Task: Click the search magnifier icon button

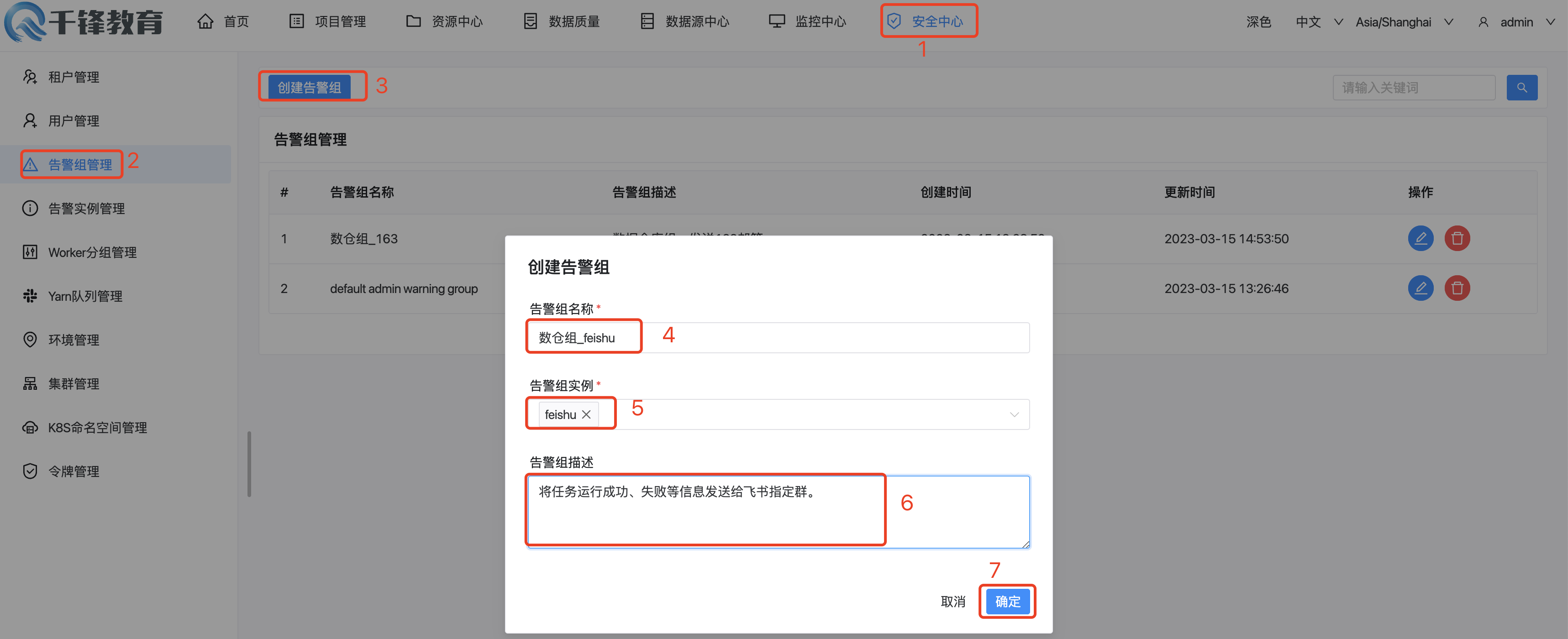Action: point(1521,88)
